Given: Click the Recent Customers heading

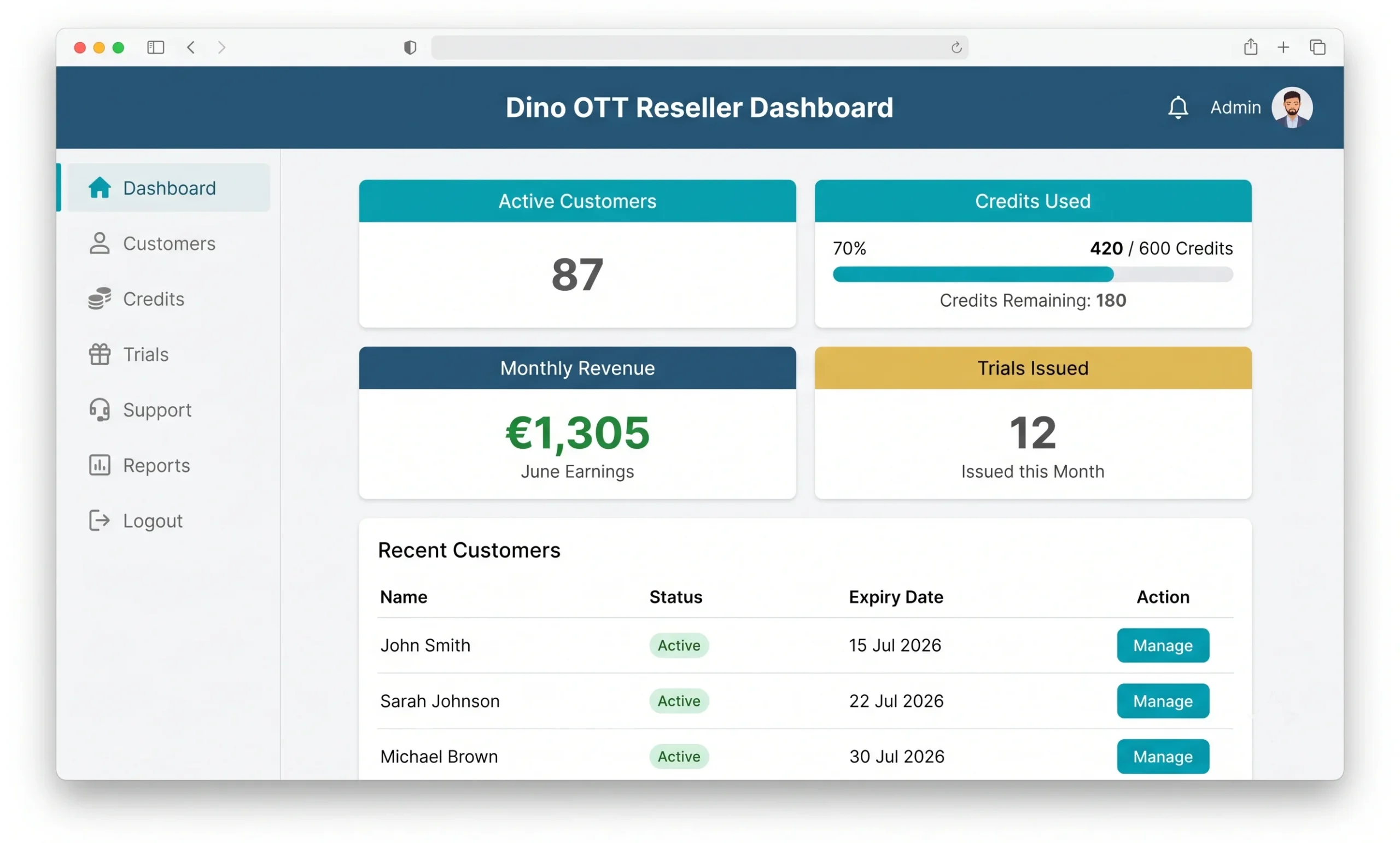Looking at the screenshot, I should click(x=469, y=550).
